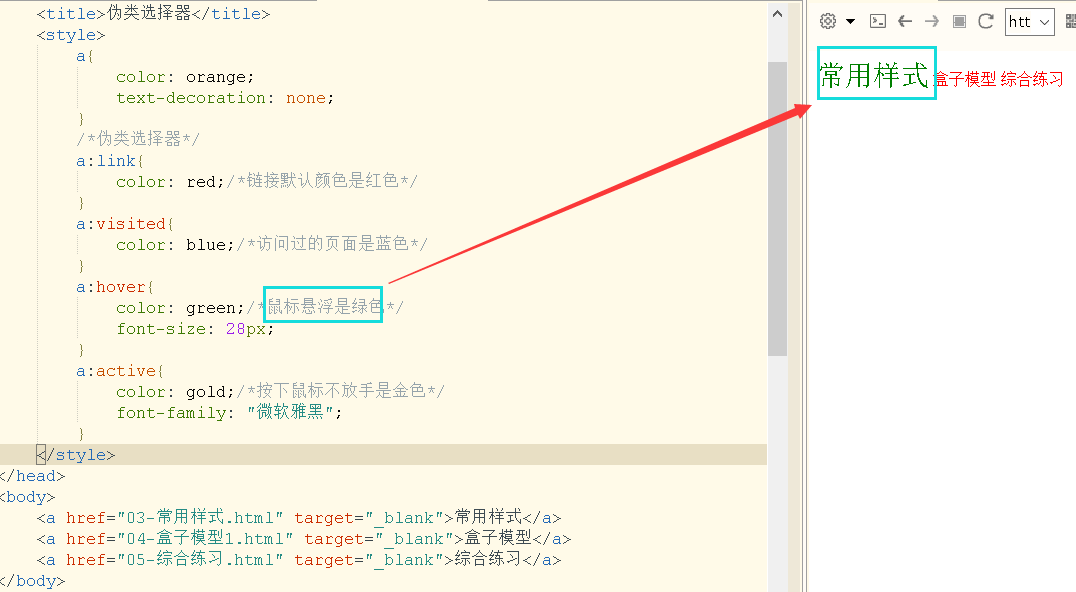Click the /*按下鼠标不放手是金色*/ comment
This screenshot has width=1076, height=592.
[x=340, y=391]
